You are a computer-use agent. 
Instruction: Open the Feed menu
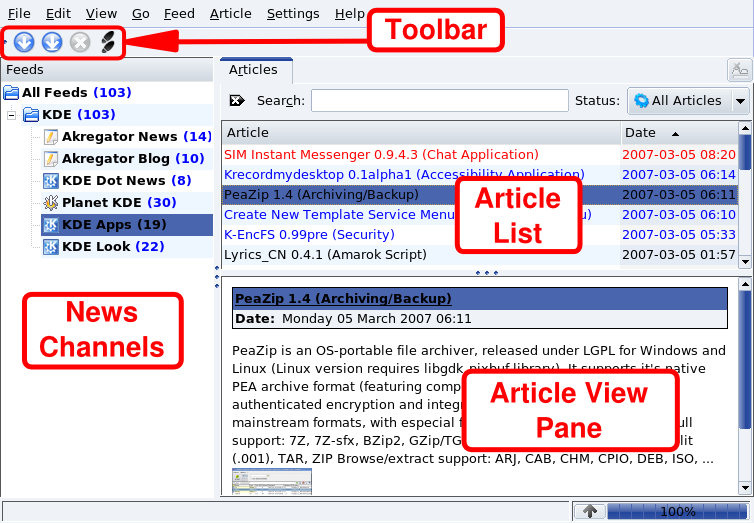pyautogui.click(x=179, y=14)
